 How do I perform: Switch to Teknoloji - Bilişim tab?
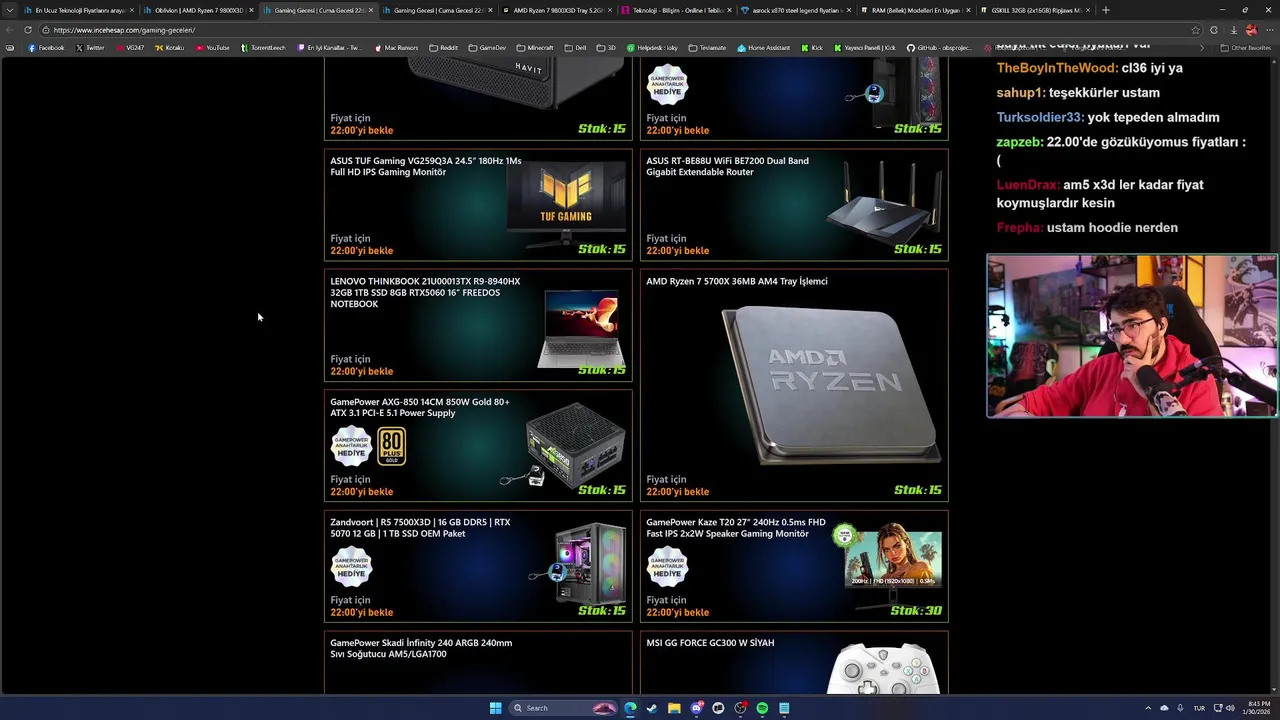676,10
